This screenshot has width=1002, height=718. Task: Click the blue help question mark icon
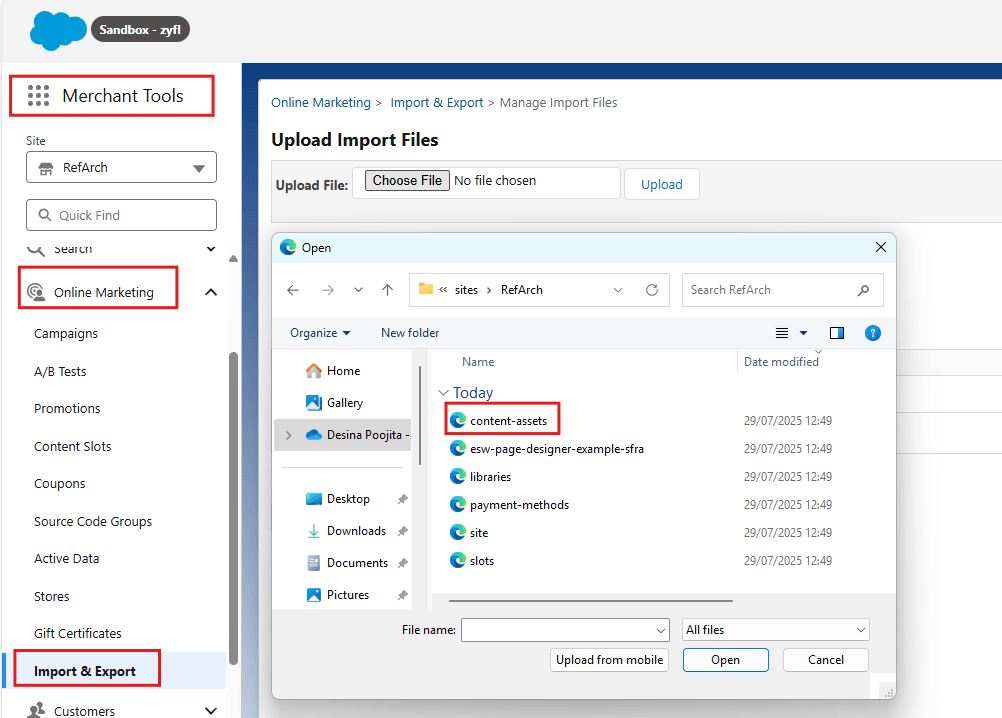point(872,333)
